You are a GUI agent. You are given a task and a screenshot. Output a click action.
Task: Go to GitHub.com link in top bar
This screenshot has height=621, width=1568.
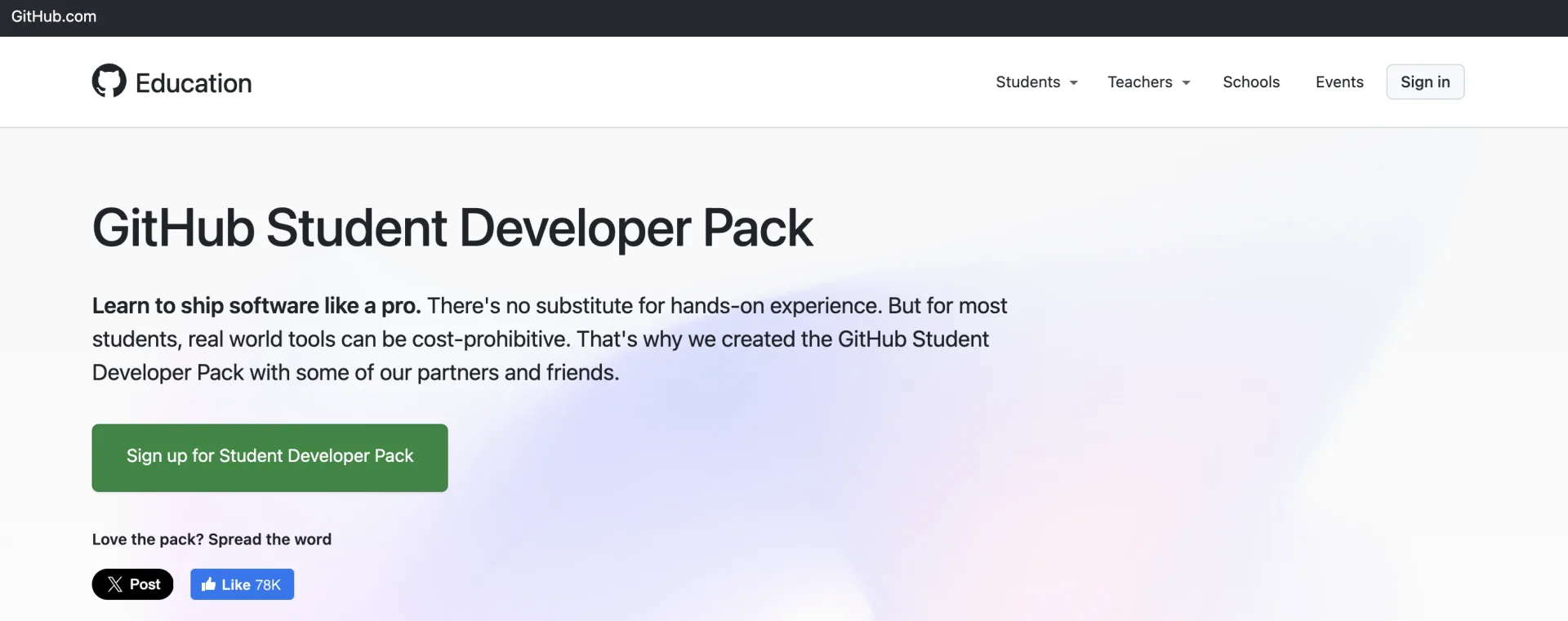(54, 16)
